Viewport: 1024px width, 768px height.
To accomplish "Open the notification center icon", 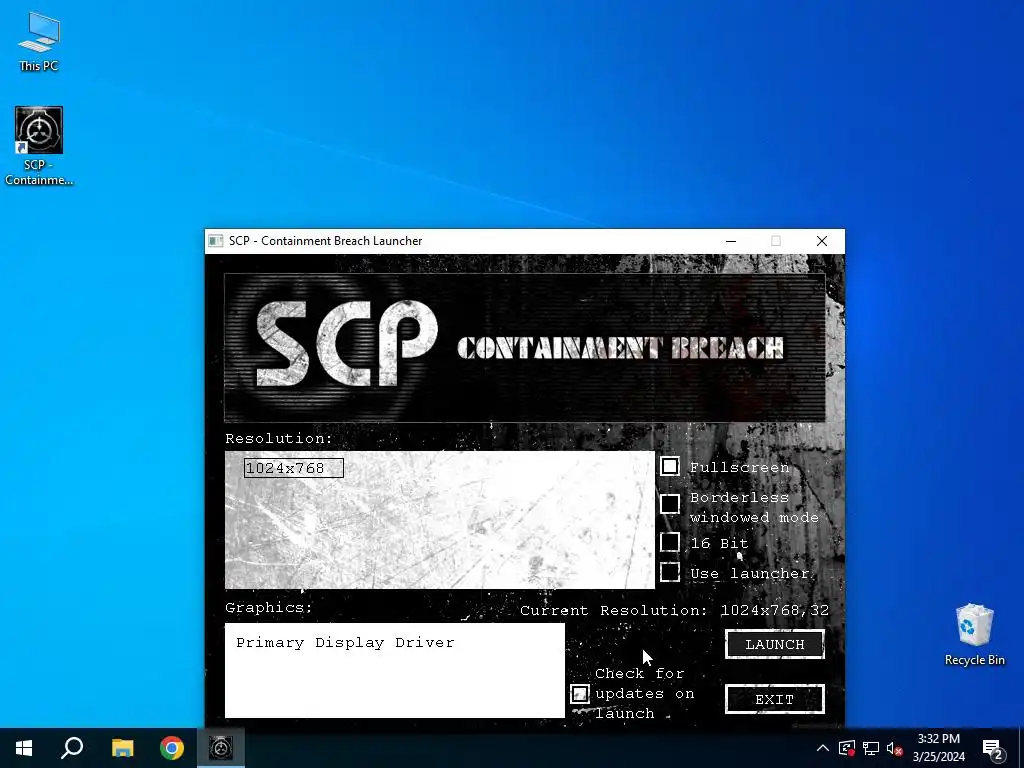I will pyautogui.click(x=993, y=748).
